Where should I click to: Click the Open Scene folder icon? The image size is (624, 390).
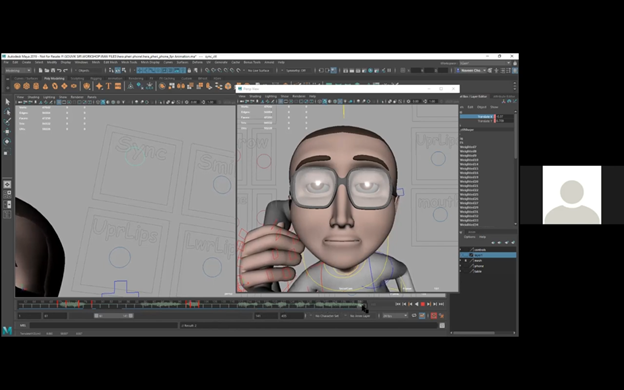point(47,70)
